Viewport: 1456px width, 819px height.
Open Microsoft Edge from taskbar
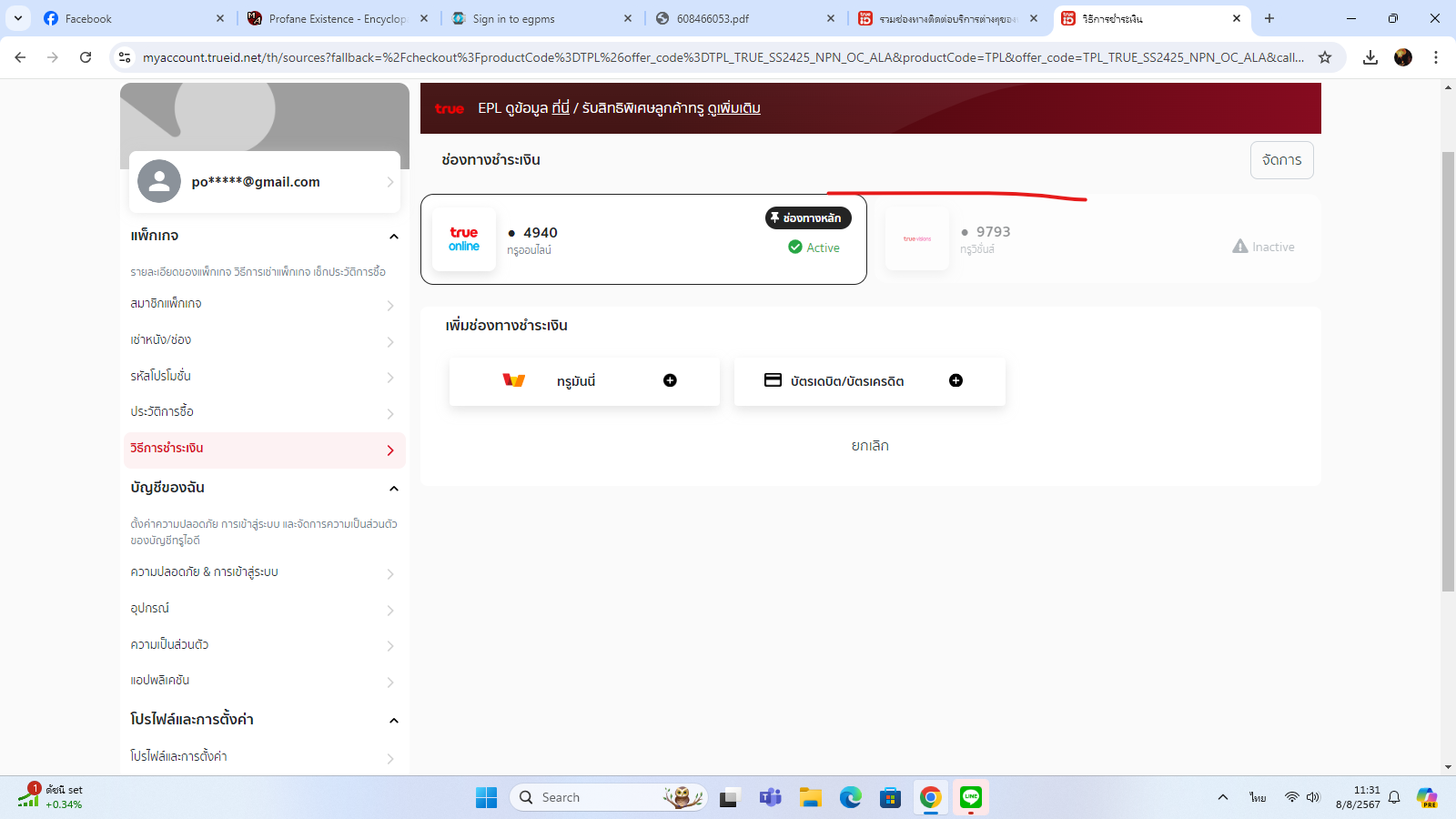click(x=850, y=797)
